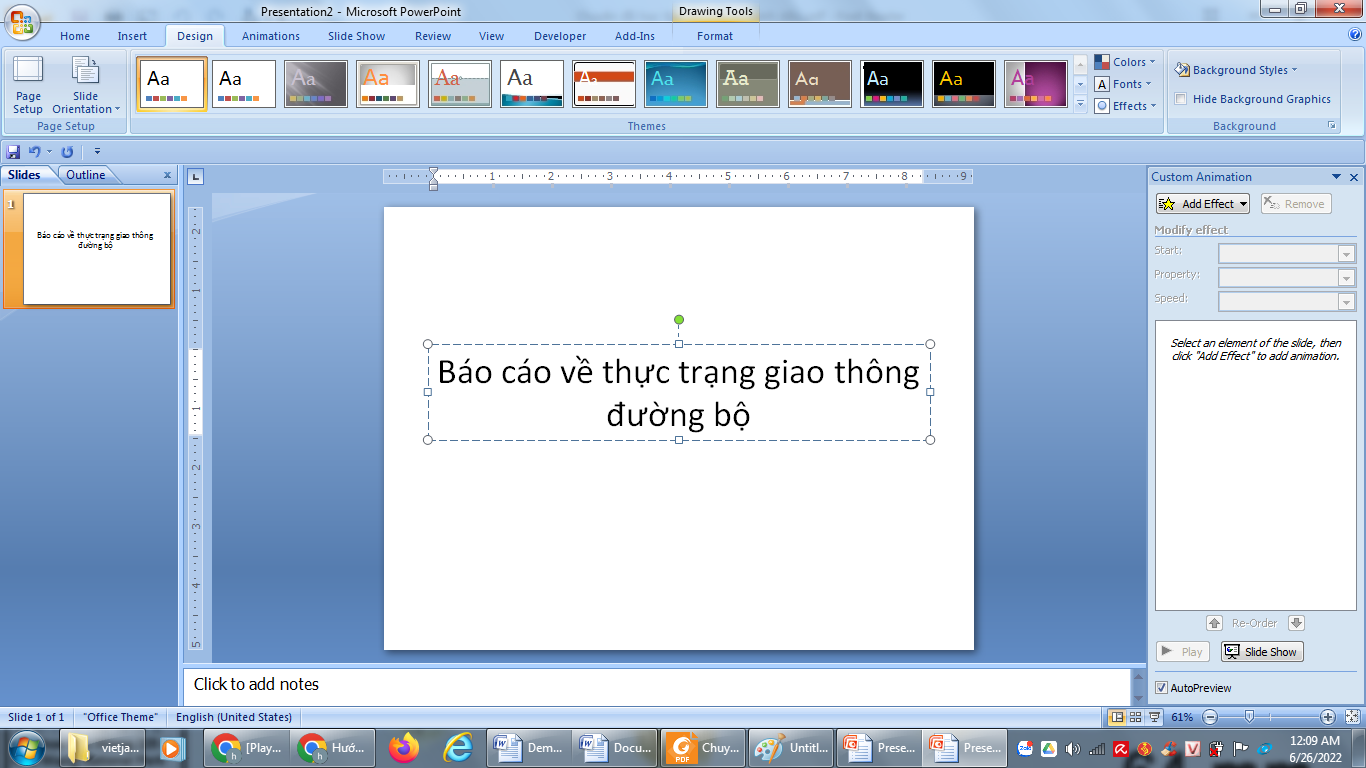Switch to the Slide Show tab
Image resolution: width=1366 pixels, height=768 pixels.
coord(356,36)
